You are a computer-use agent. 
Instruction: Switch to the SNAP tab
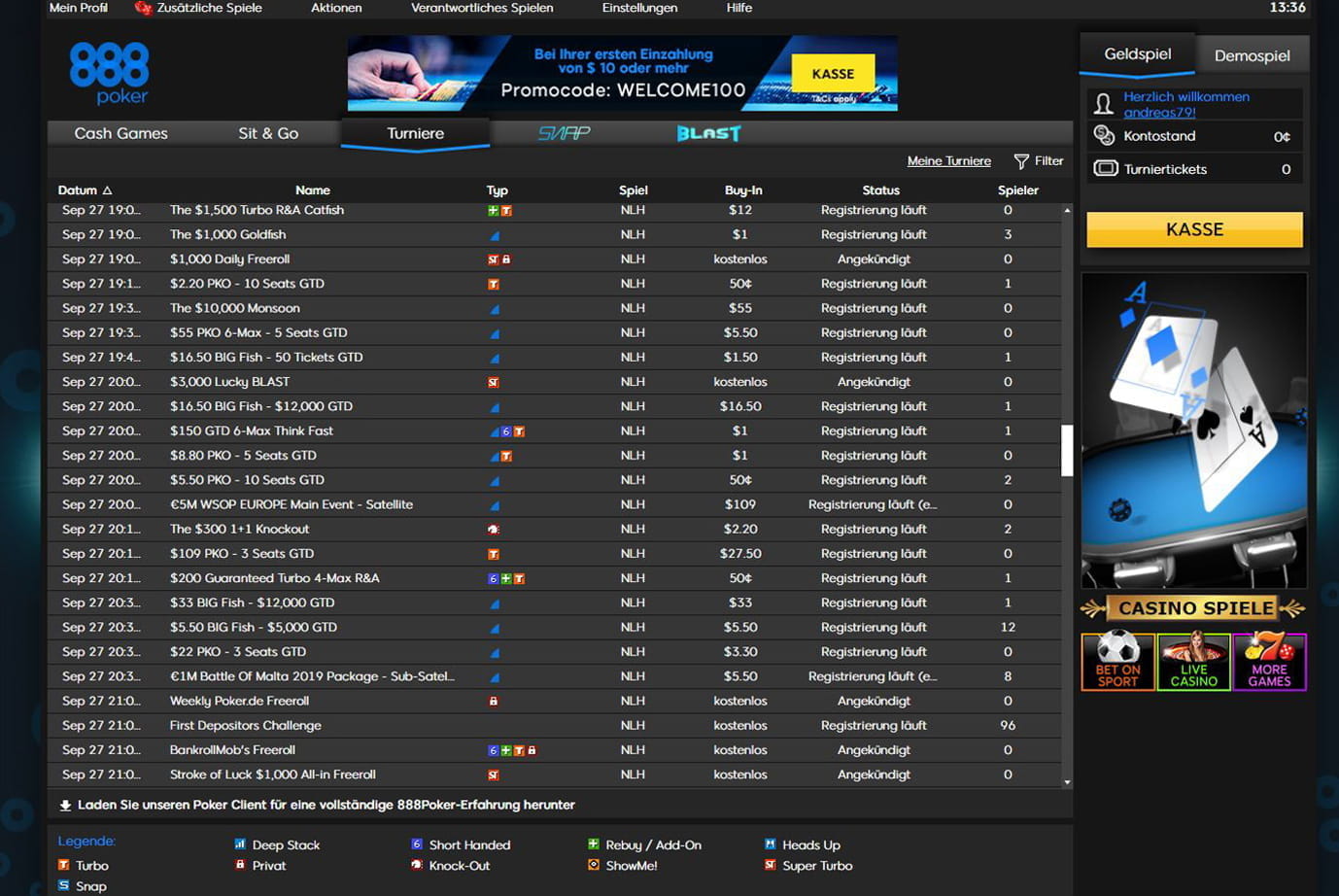click(x=564, y=134)
